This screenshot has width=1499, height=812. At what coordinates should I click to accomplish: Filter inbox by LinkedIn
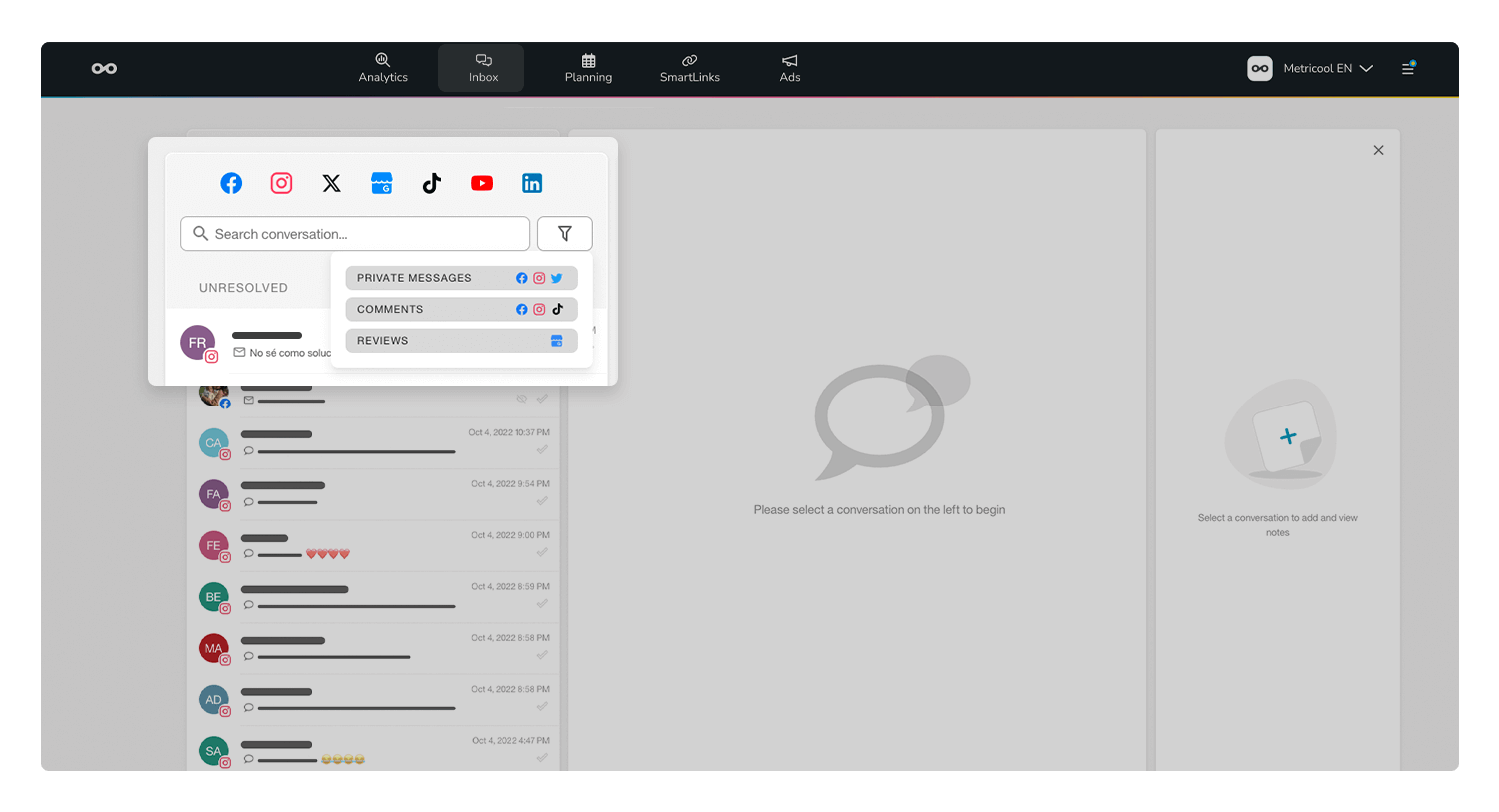(532, 183)
